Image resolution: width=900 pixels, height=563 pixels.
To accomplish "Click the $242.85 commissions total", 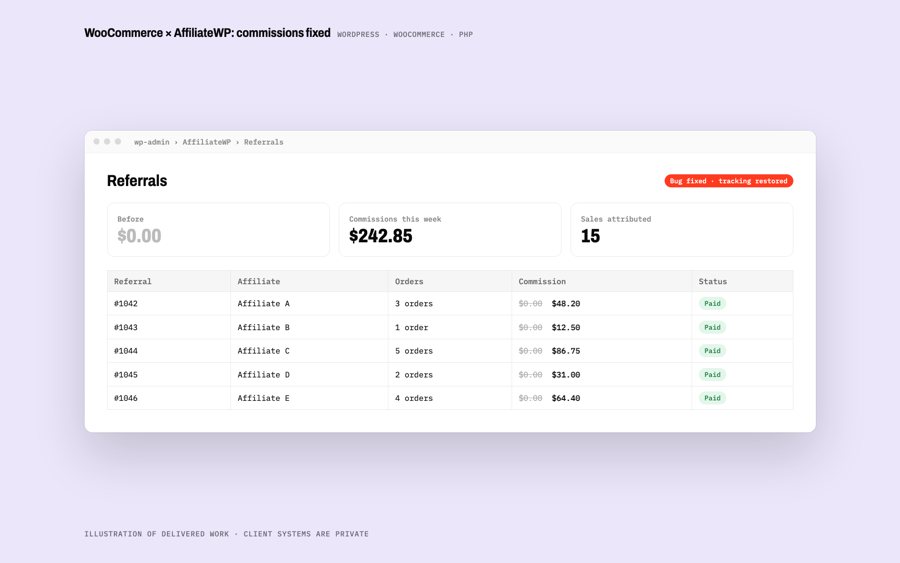I will (381, 236).
